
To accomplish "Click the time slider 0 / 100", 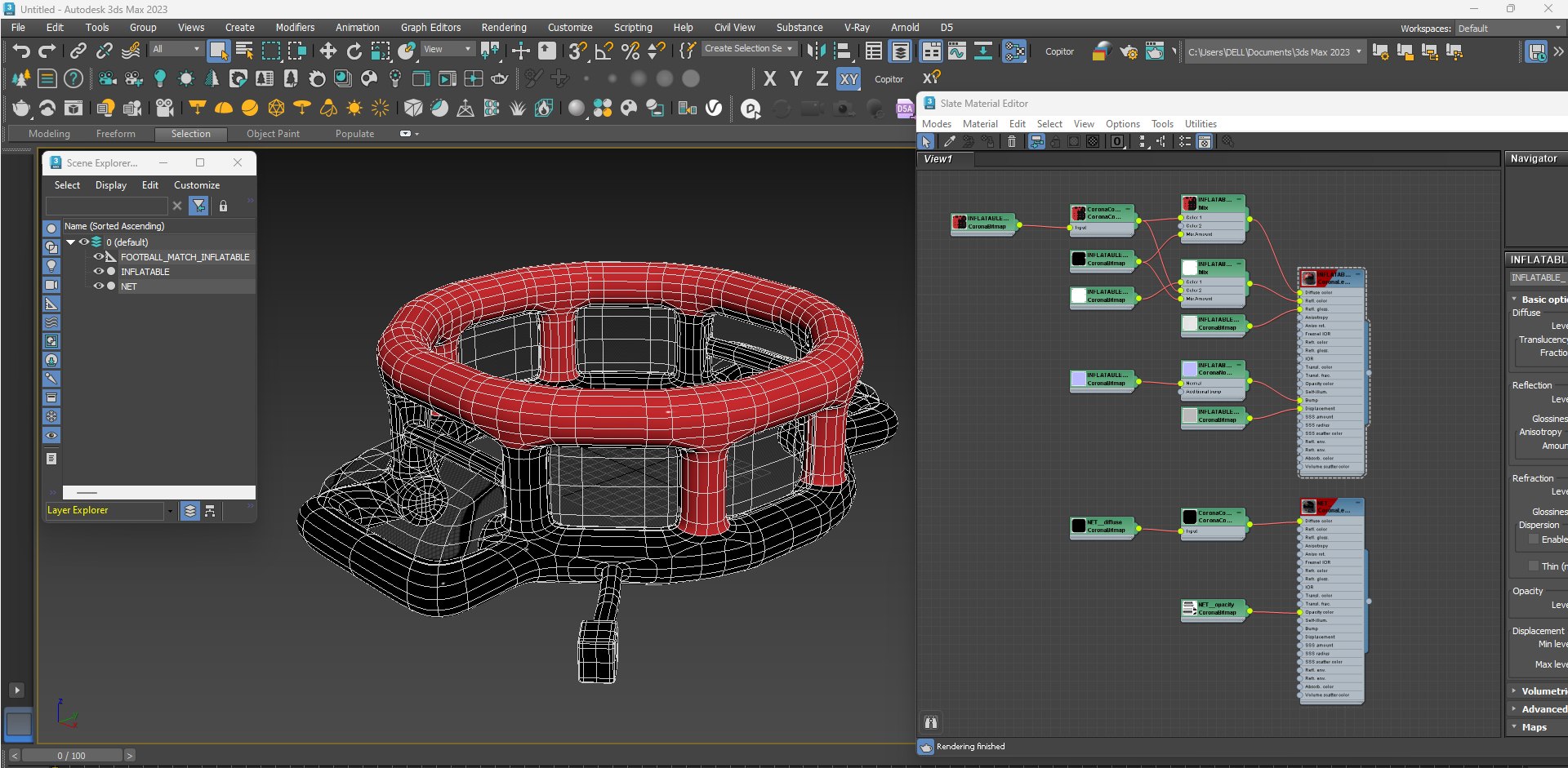I will coord(72,756).
